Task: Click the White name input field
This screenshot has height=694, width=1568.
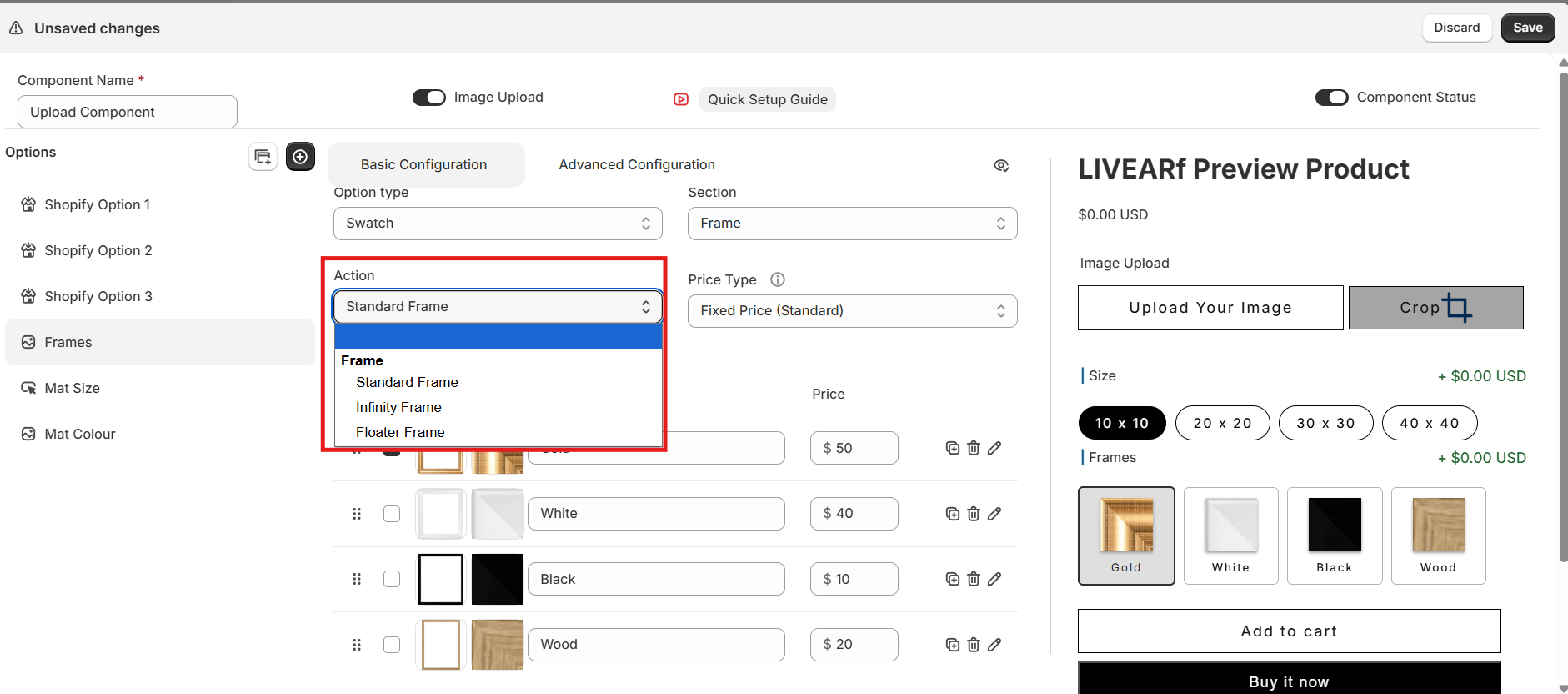Action: (x=656, y=514)
